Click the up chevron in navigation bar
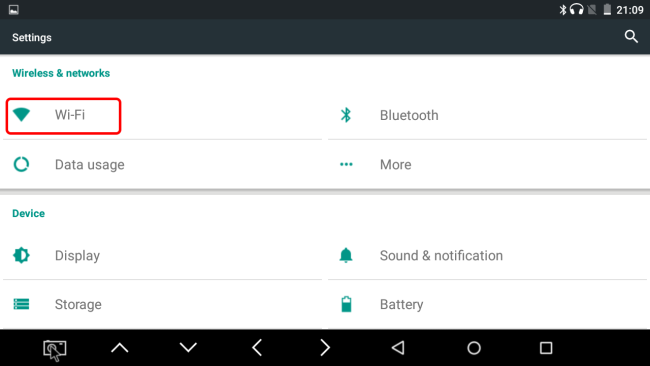Screen dimensions: 650x366 (120, 348)
